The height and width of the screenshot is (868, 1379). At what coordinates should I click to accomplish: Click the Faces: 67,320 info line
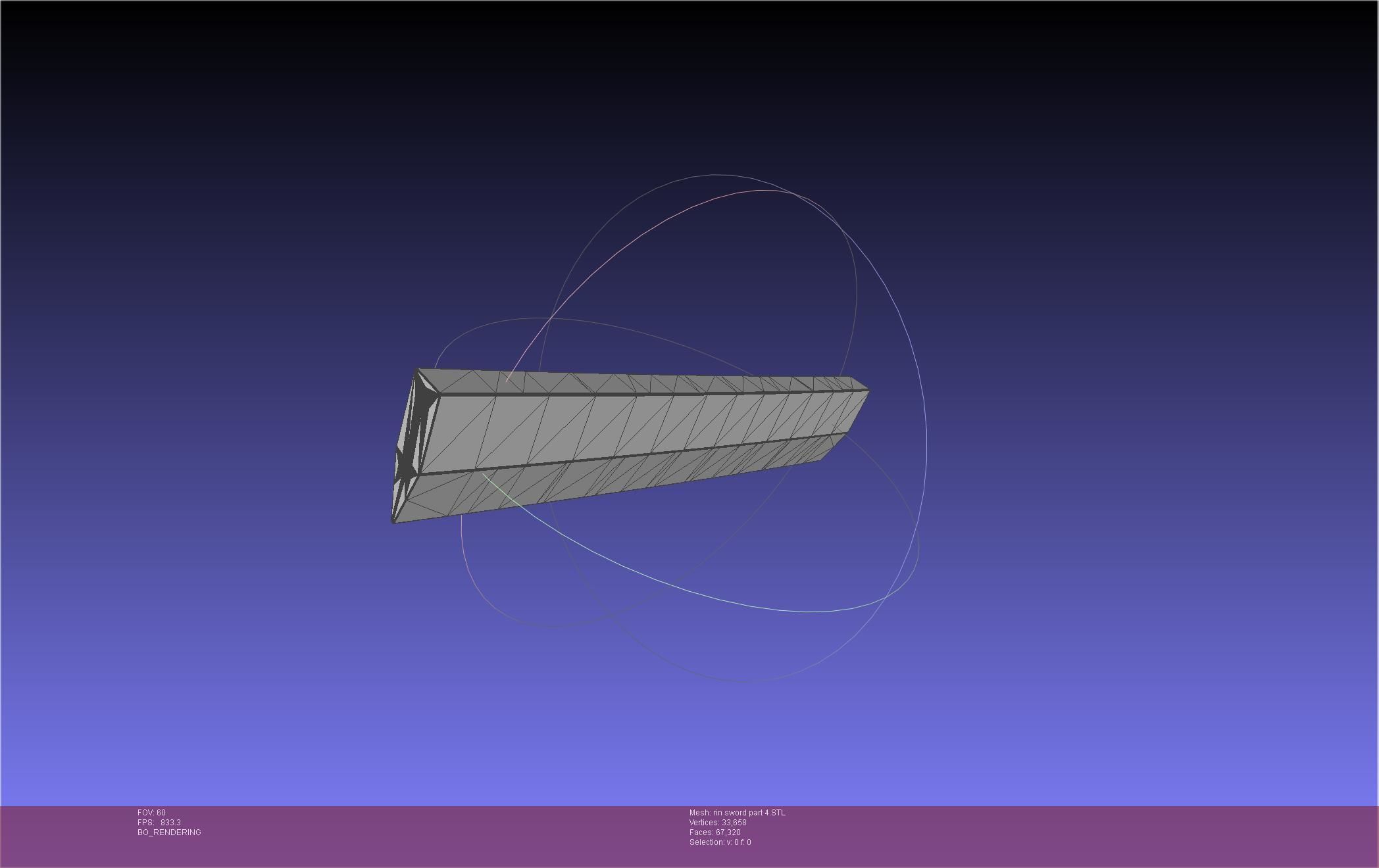point(715,832)
